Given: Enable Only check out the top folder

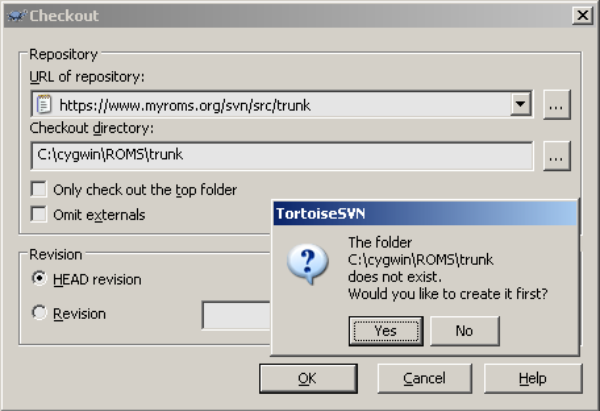Looking at the screenshot, I should [x=39, y=189].
